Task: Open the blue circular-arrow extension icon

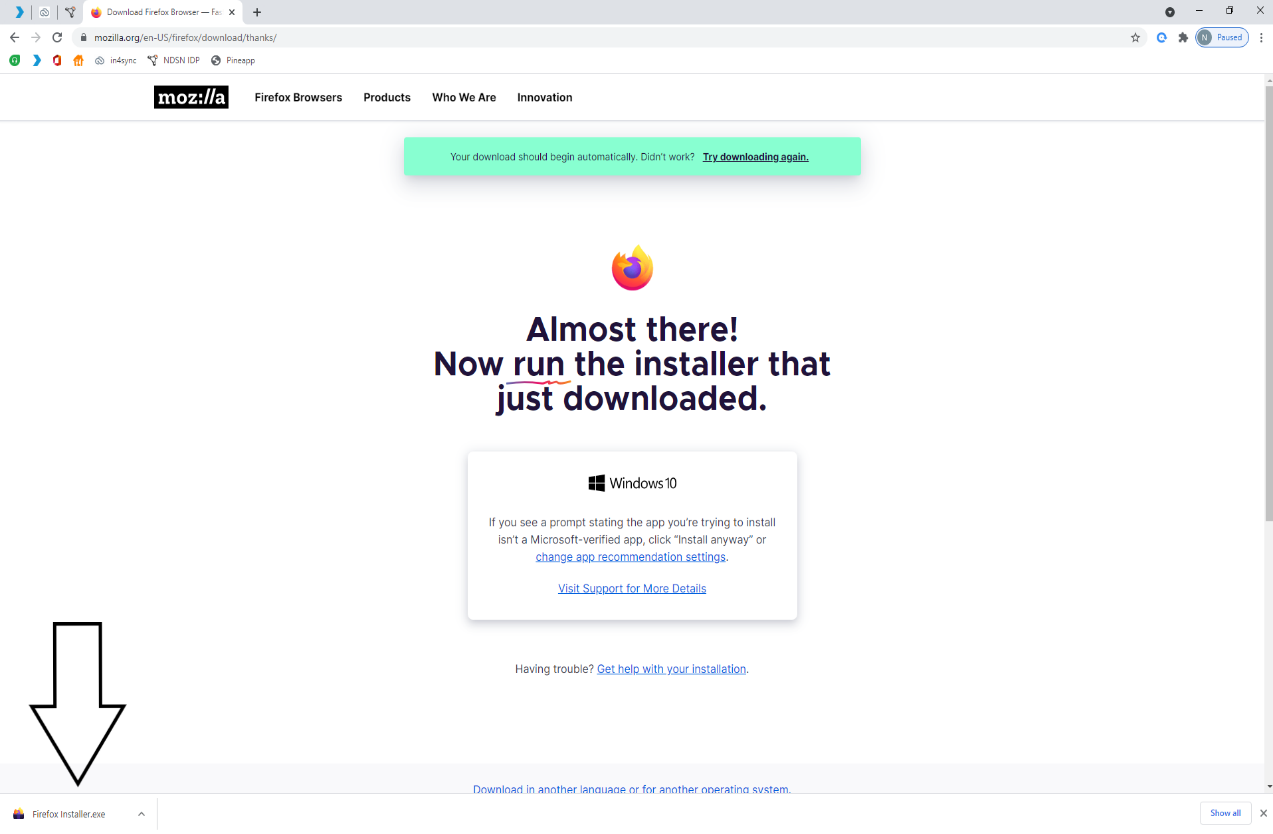Action: [x=1162, y=37]
